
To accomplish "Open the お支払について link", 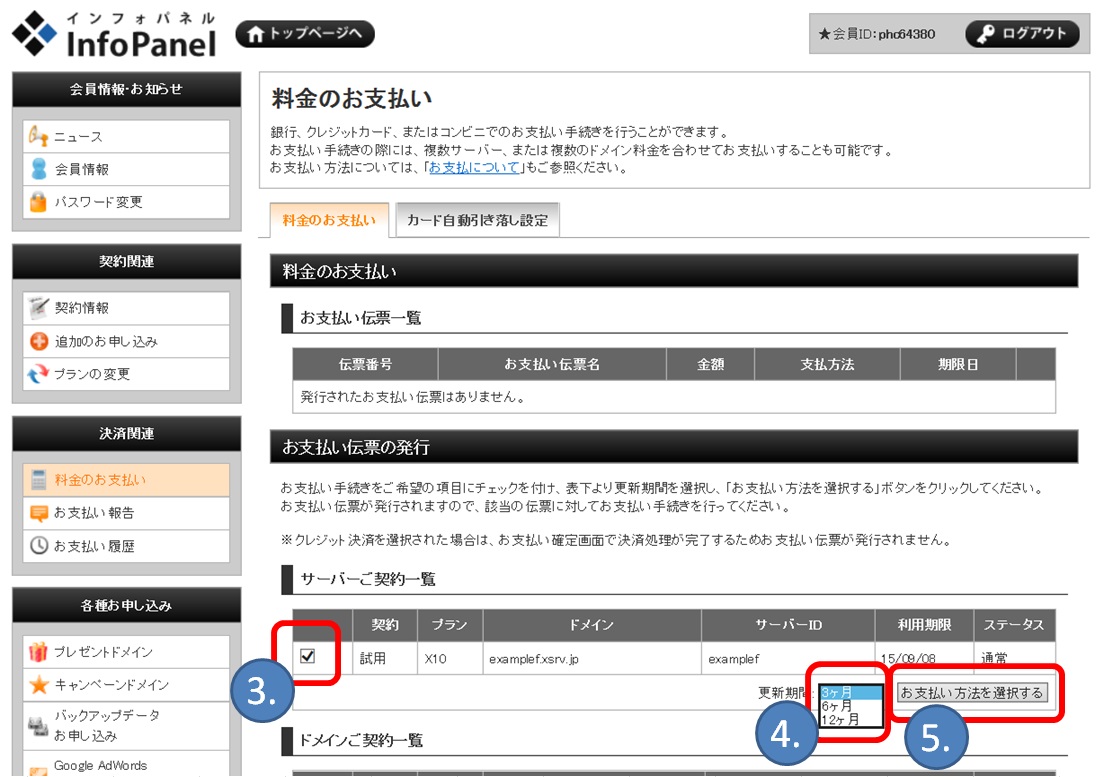I will point(474,168).
